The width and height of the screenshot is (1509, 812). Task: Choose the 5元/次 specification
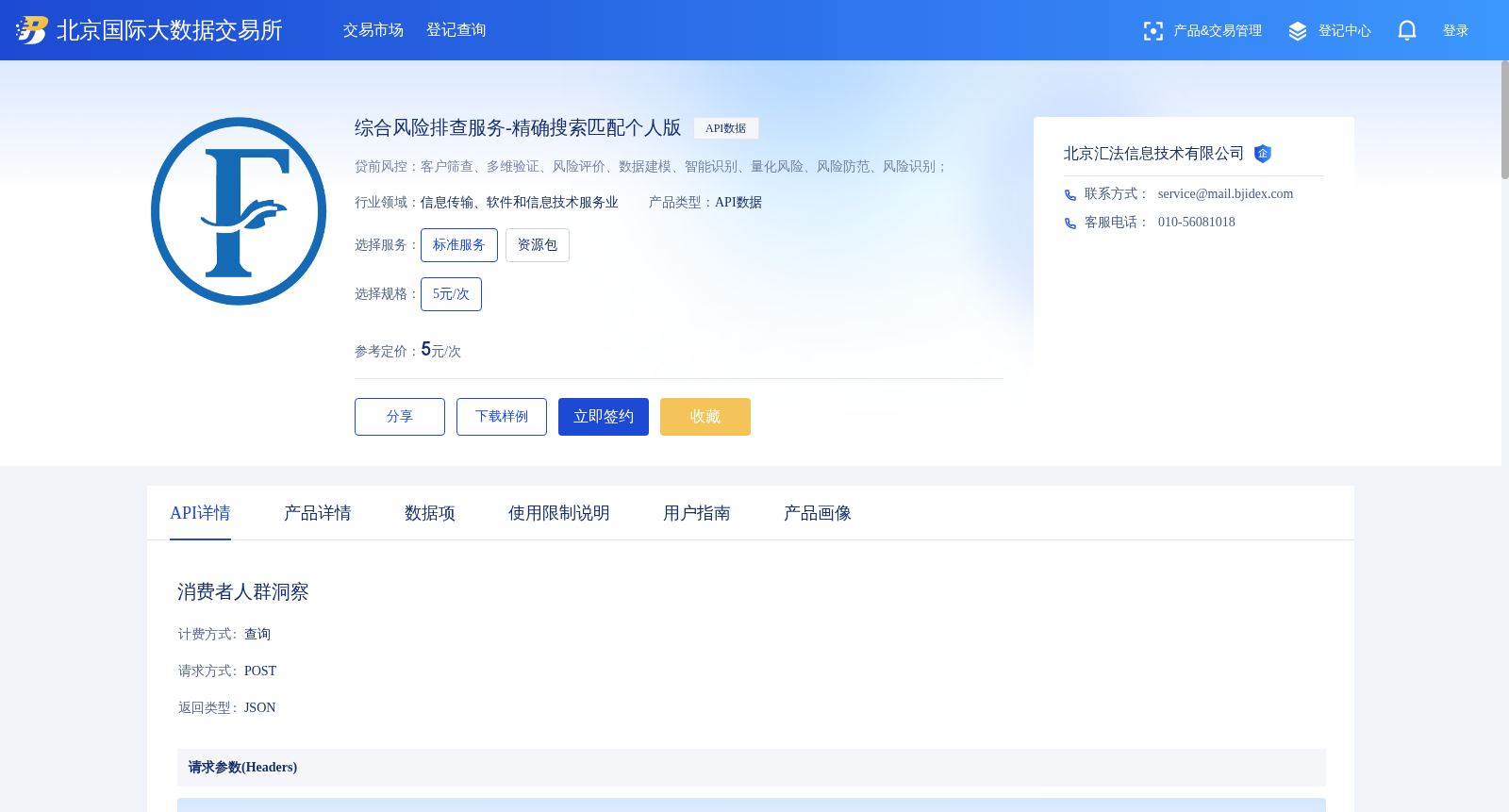click(x=451, y=294)
